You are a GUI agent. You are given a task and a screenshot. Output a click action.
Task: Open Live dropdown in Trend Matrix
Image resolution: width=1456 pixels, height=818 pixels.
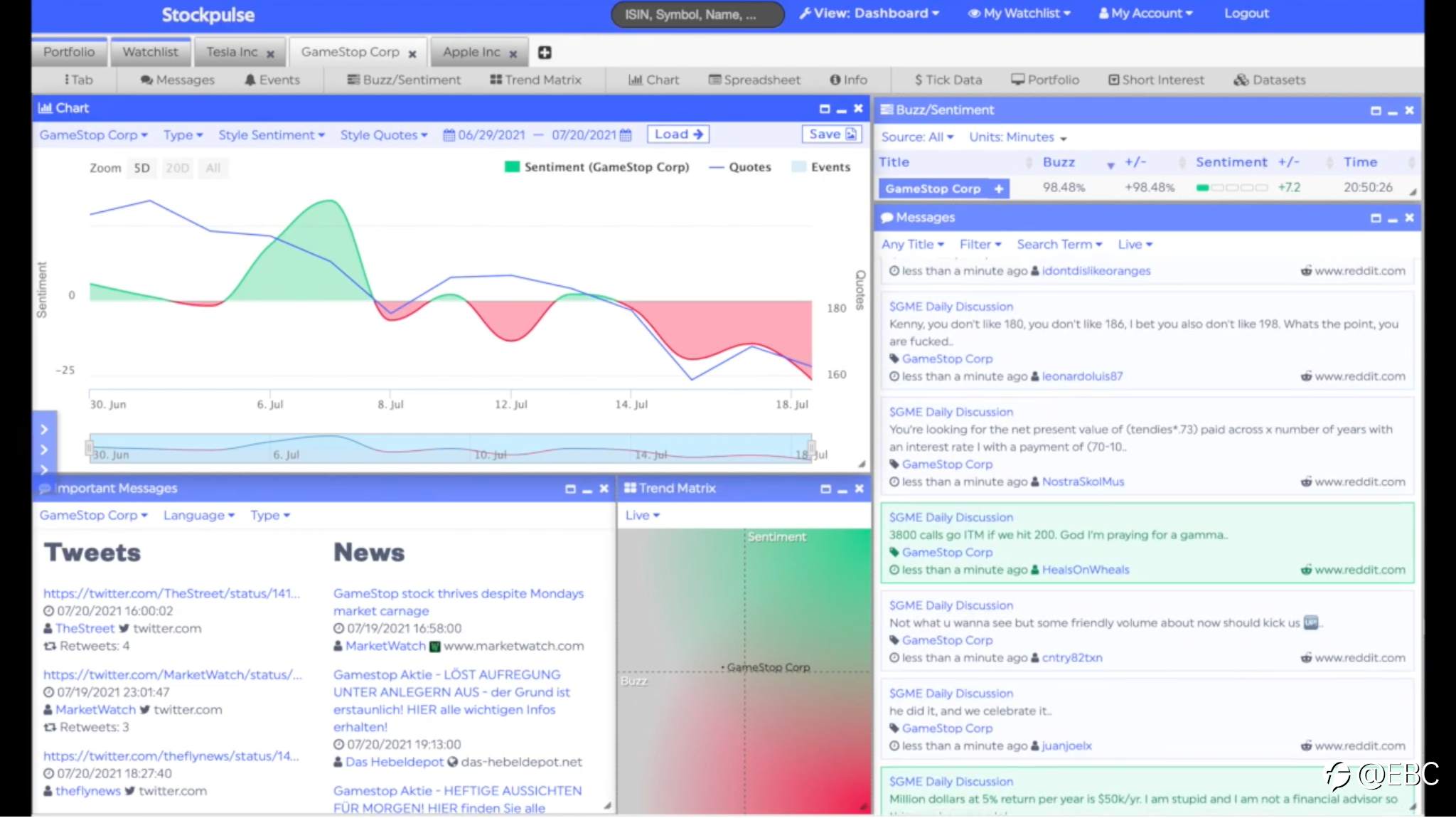coord(643,516)
